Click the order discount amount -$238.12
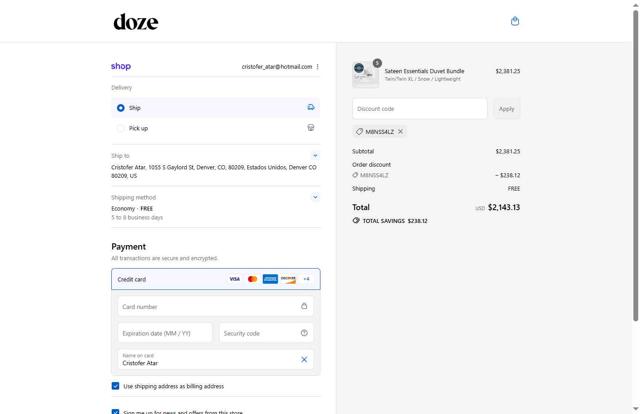Image resolution: width=640 pixels, height=414 pixels. 508,175
